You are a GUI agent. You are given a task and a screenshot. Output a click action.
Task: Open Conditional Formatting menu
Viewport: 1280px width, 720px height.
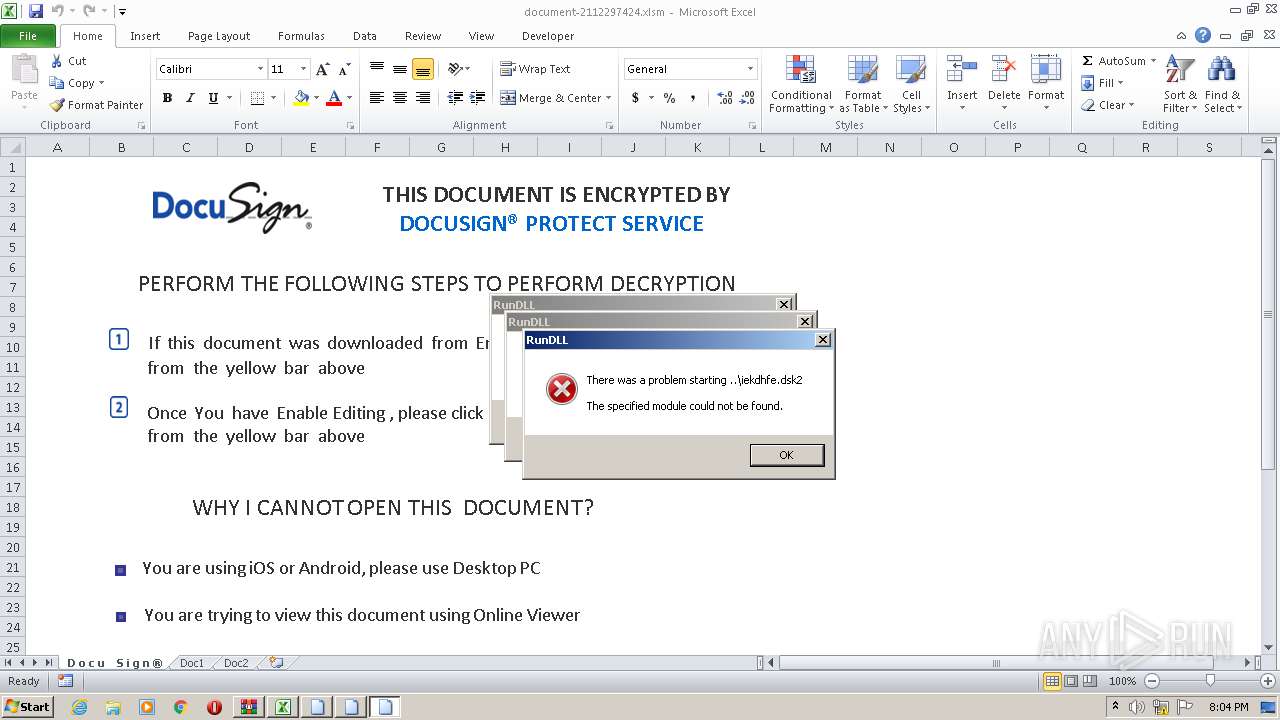pyautogui.click(x=801, y=84)
